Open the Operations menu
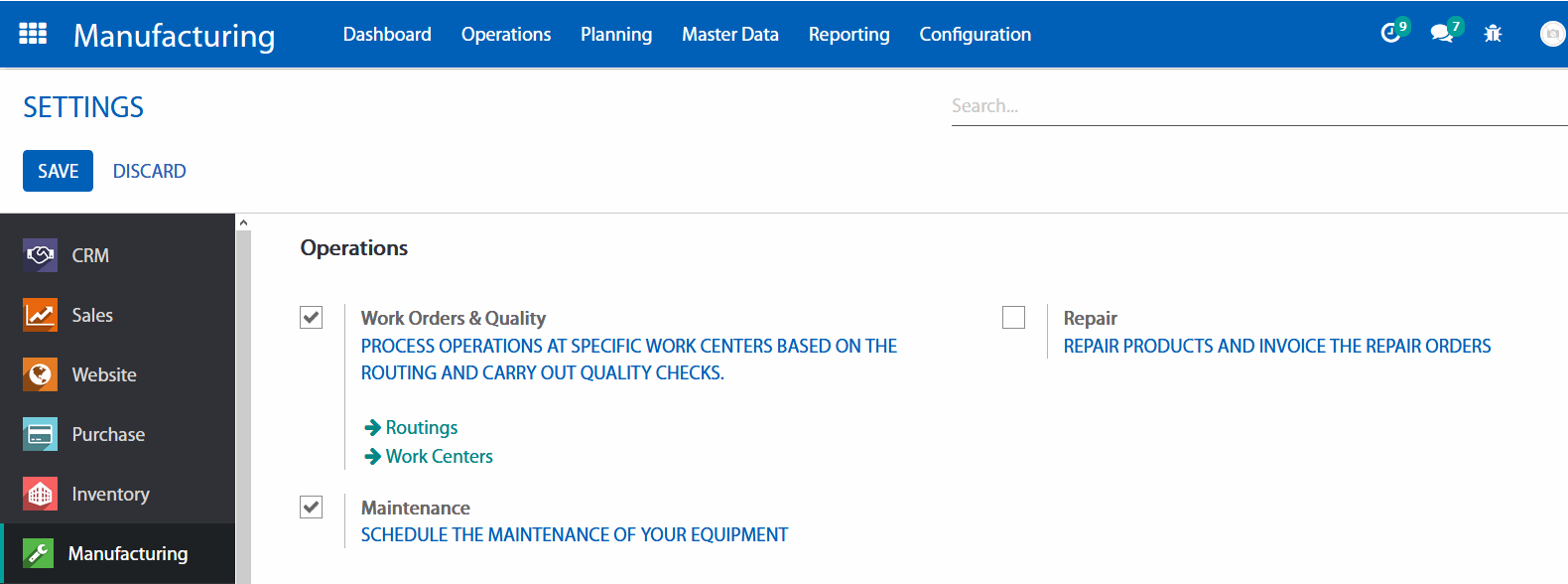The width and height of the screenshot is (1568, 584). coord(505,34)
